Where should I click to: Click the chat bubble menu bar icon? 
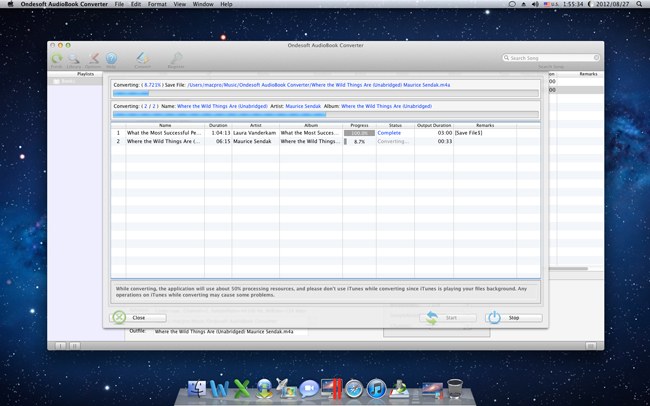(x=512, y=4)
